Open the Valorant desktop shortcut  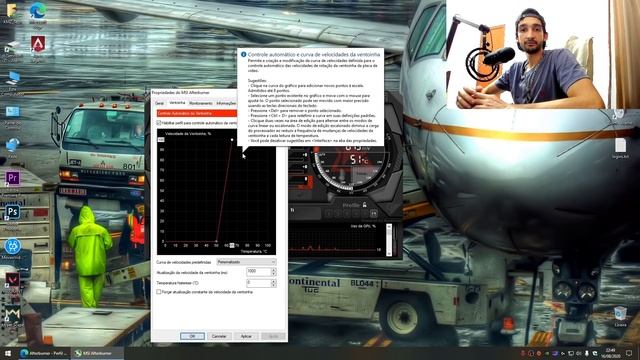12,280
